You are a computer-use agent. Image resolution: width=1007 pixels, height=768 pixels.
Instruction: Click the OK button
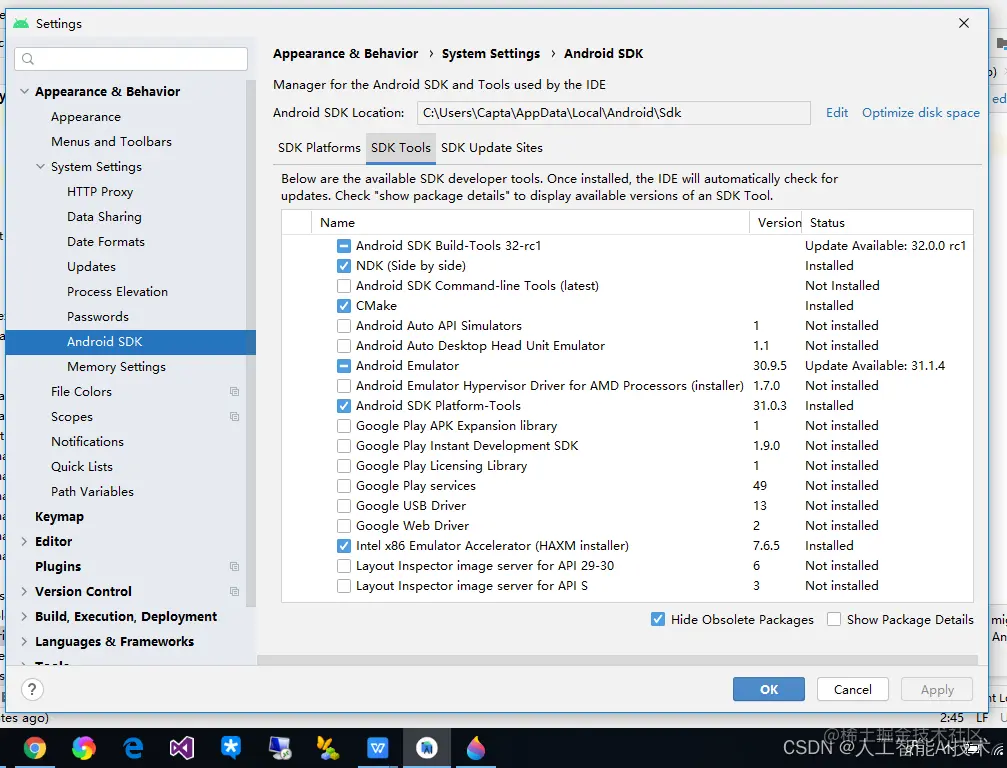click(769, 690)
